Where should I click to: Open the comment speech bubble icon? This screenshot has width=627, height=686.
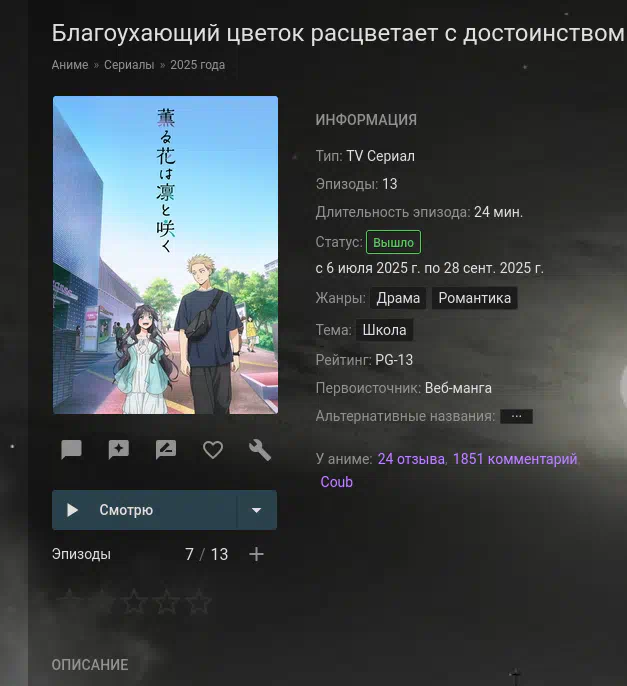71,450
